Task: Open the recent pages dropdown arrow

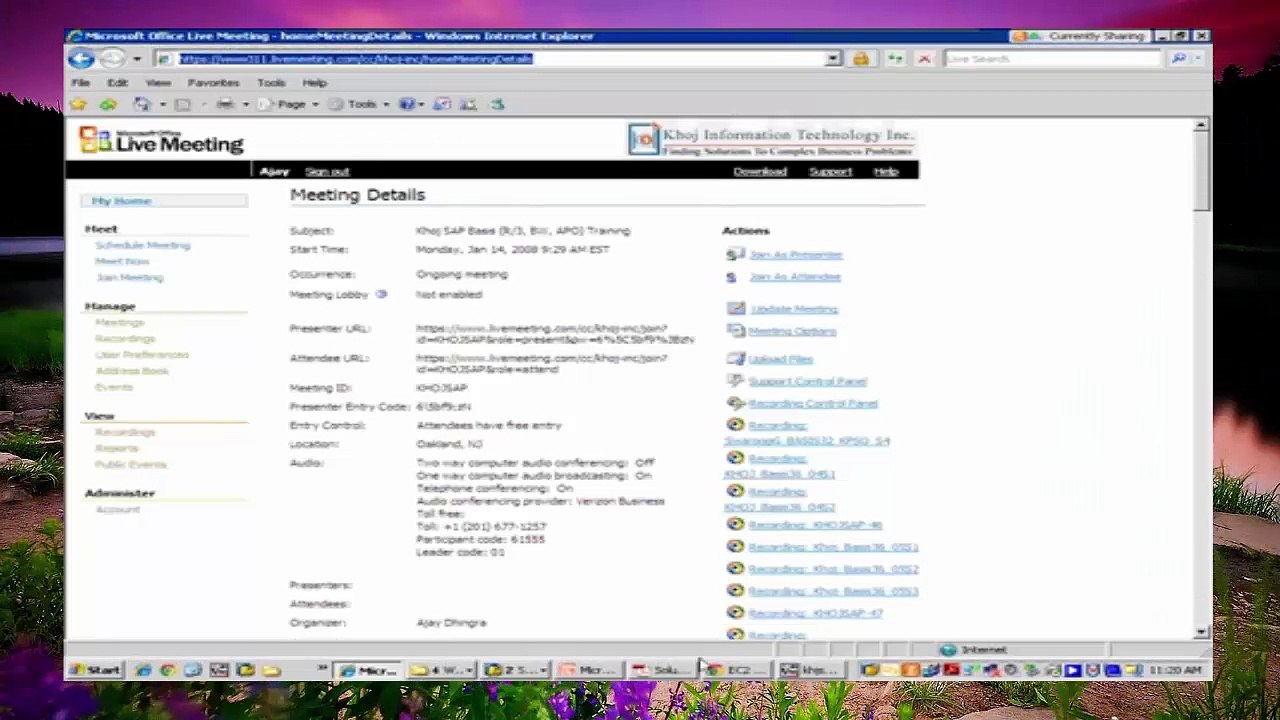Action: tap(137, 59)
